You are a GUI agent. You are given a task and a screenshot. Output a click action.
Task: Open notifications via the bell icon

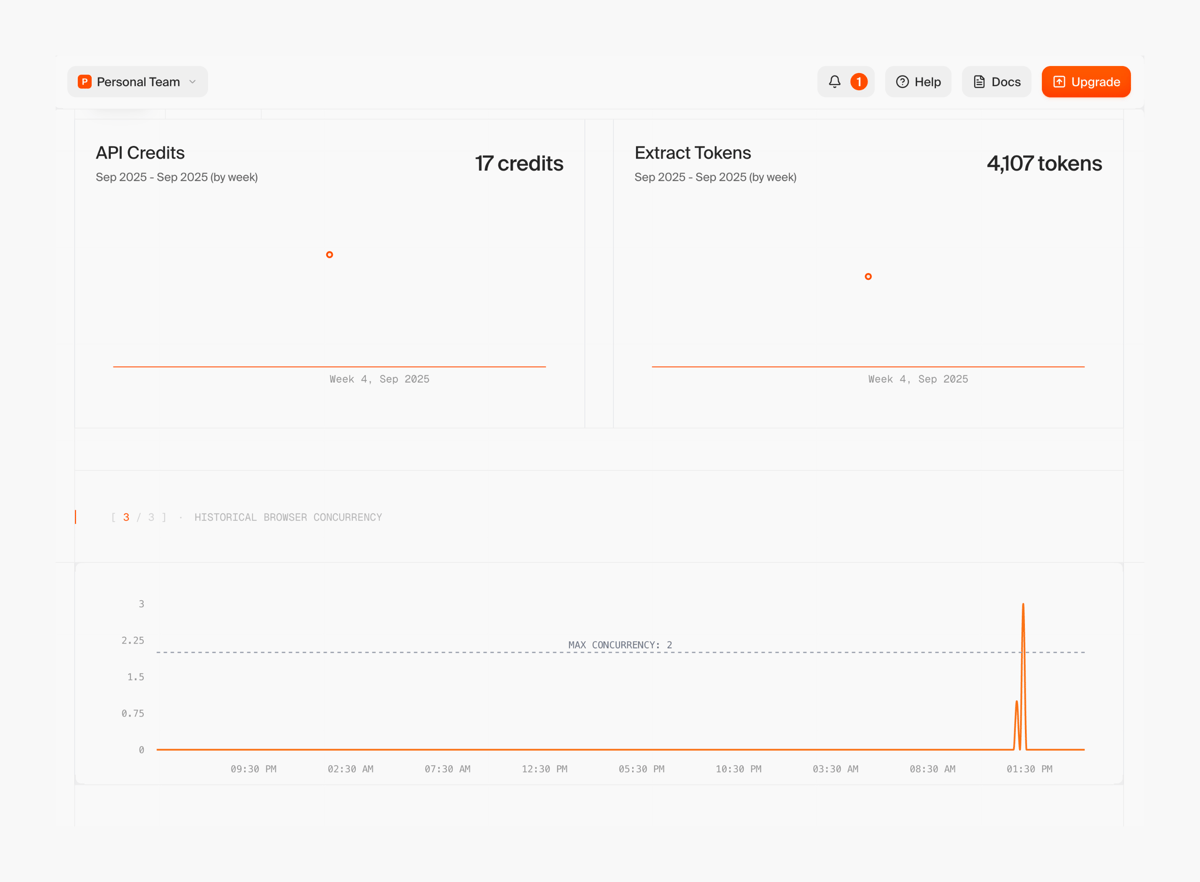point(835,81)
